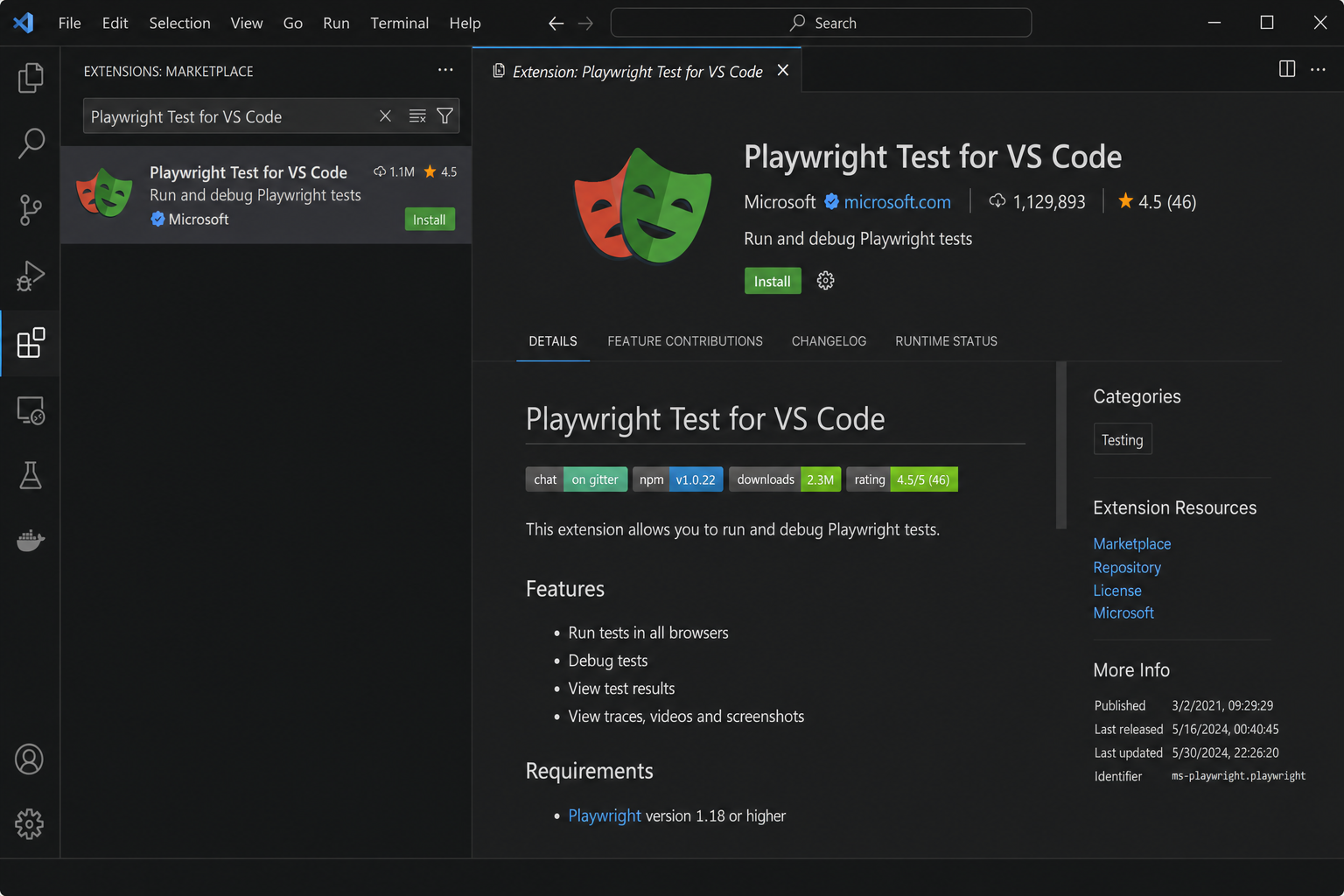
Task: Split the editor to the right
Action: 1287,69
